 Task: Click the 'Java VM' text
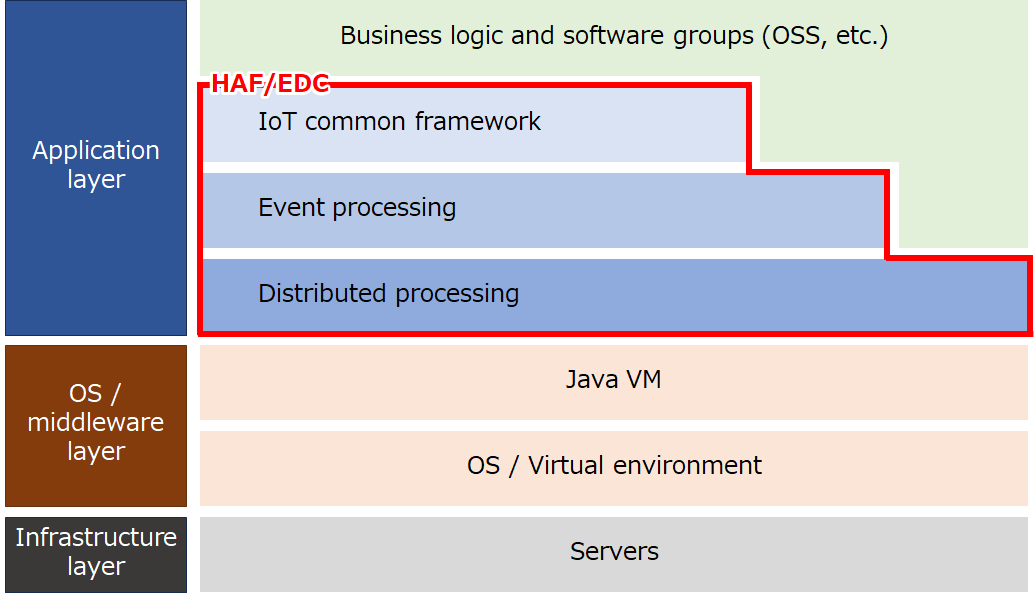(x=613, y=379)
